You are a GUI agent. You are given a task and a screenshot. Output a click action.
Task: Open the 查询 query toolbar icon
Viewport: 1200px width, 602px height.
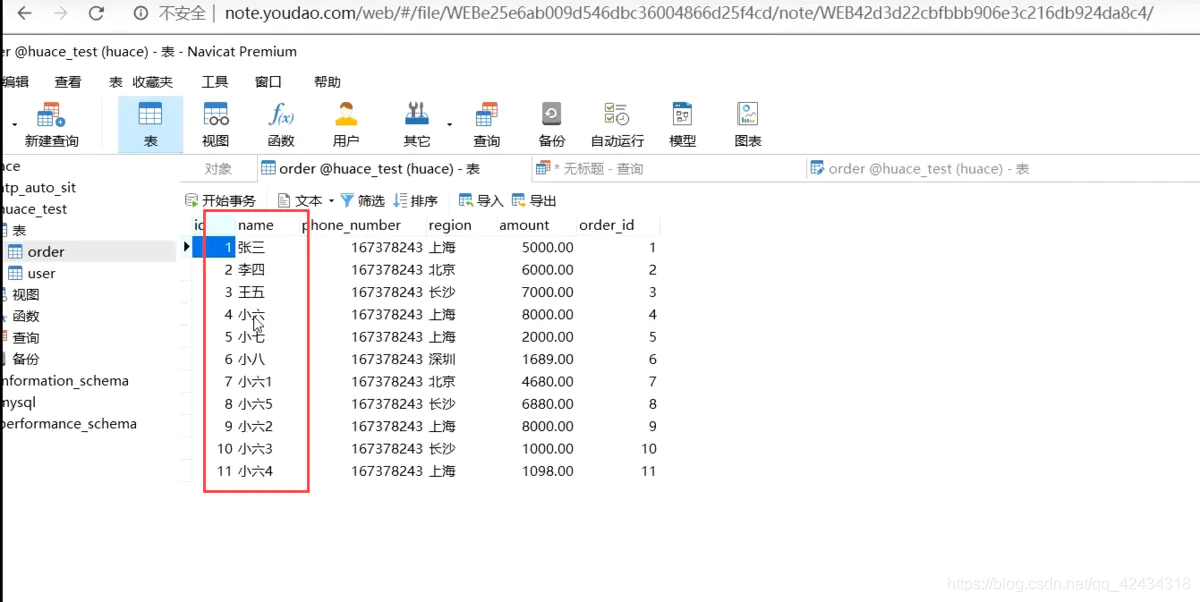tap(487, 124)
